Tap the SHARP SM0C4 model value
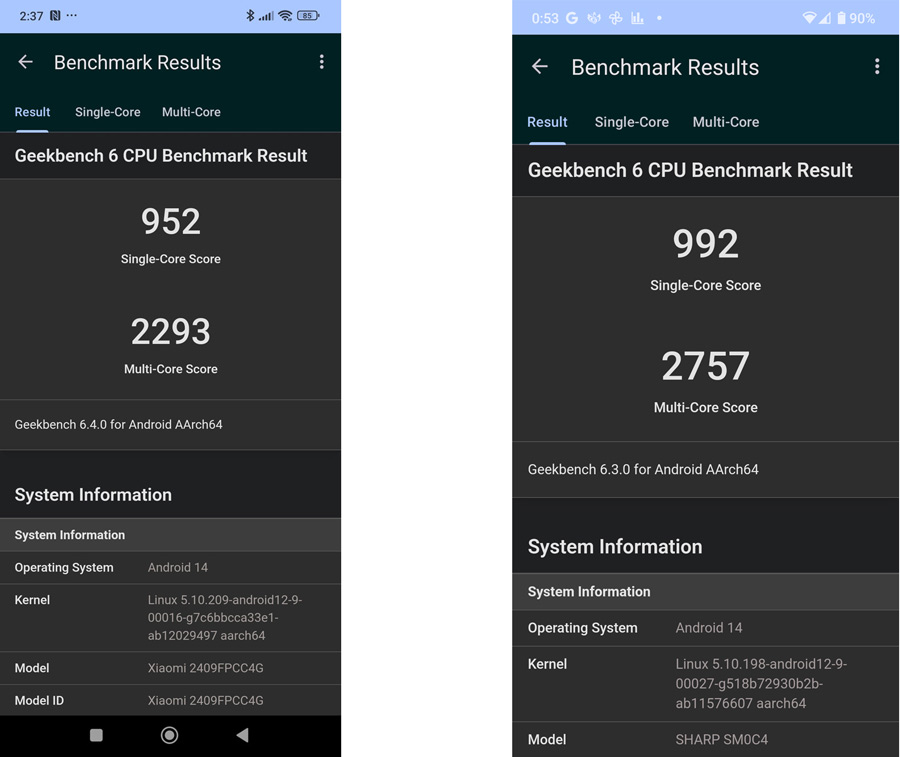This screenshot has width=900, height=757. (x=721, y=740)
